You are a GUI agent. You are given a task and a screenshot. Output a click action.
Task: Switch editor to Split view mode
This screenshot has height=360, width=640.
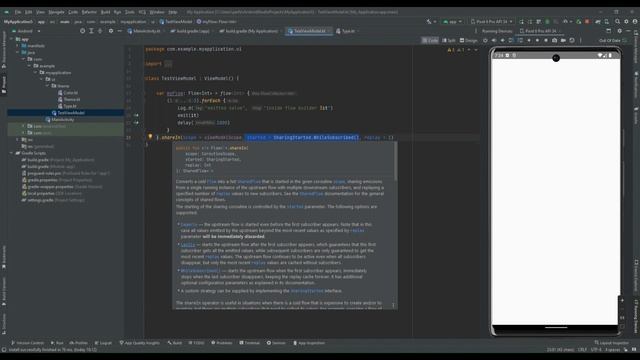tap(449, 40)
